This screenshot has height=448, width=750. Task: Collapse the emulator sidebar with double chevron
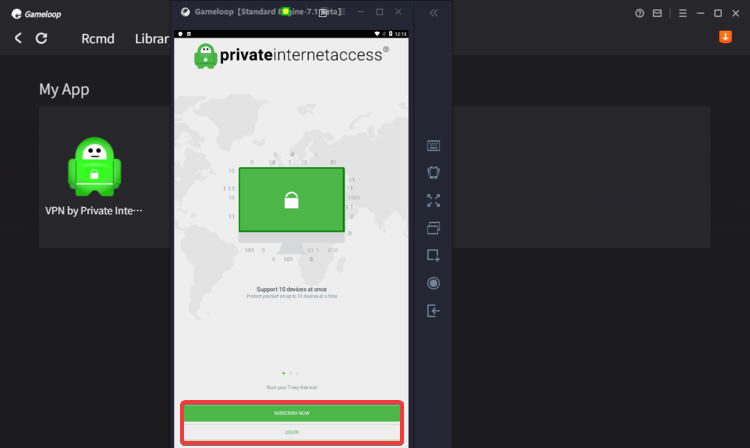pos(433,13)
